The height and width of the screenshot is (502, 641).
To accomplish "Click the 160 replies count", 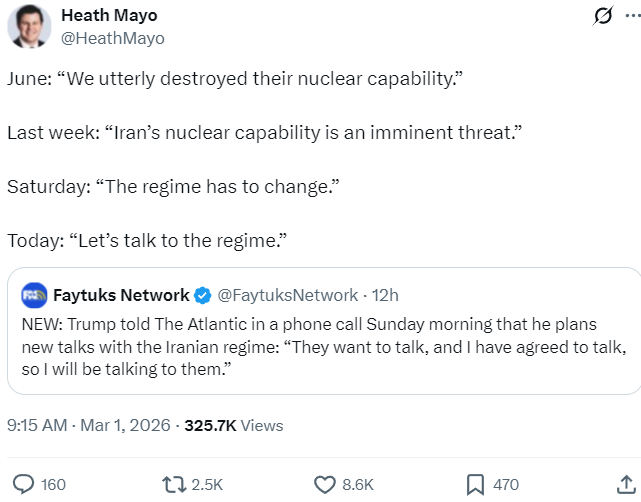I will pyautogui.click(x=53, y=484).
